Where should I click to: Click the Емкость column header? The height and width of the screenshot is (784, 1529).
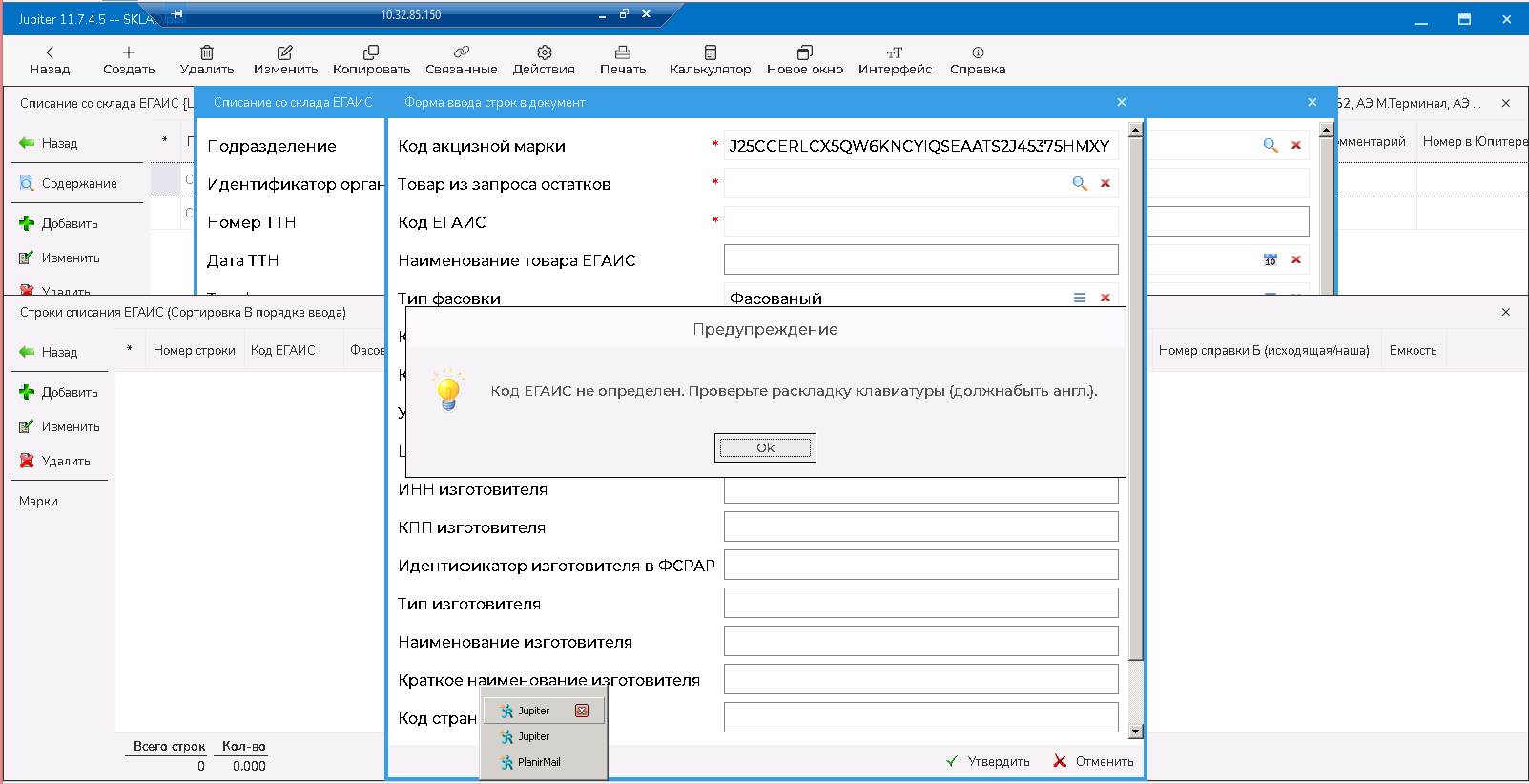[1414, 350]
